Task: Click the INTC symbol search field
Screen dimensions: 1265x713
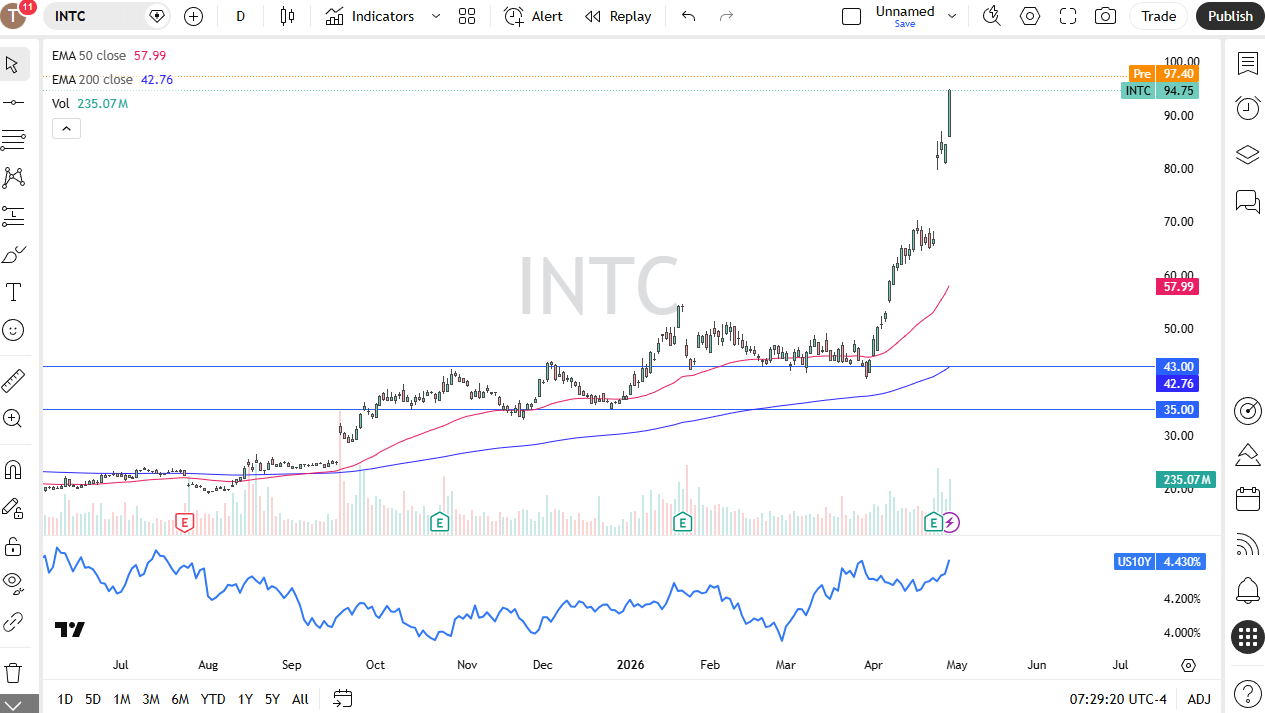Action: pyautogui.click(x=107, y=16)
